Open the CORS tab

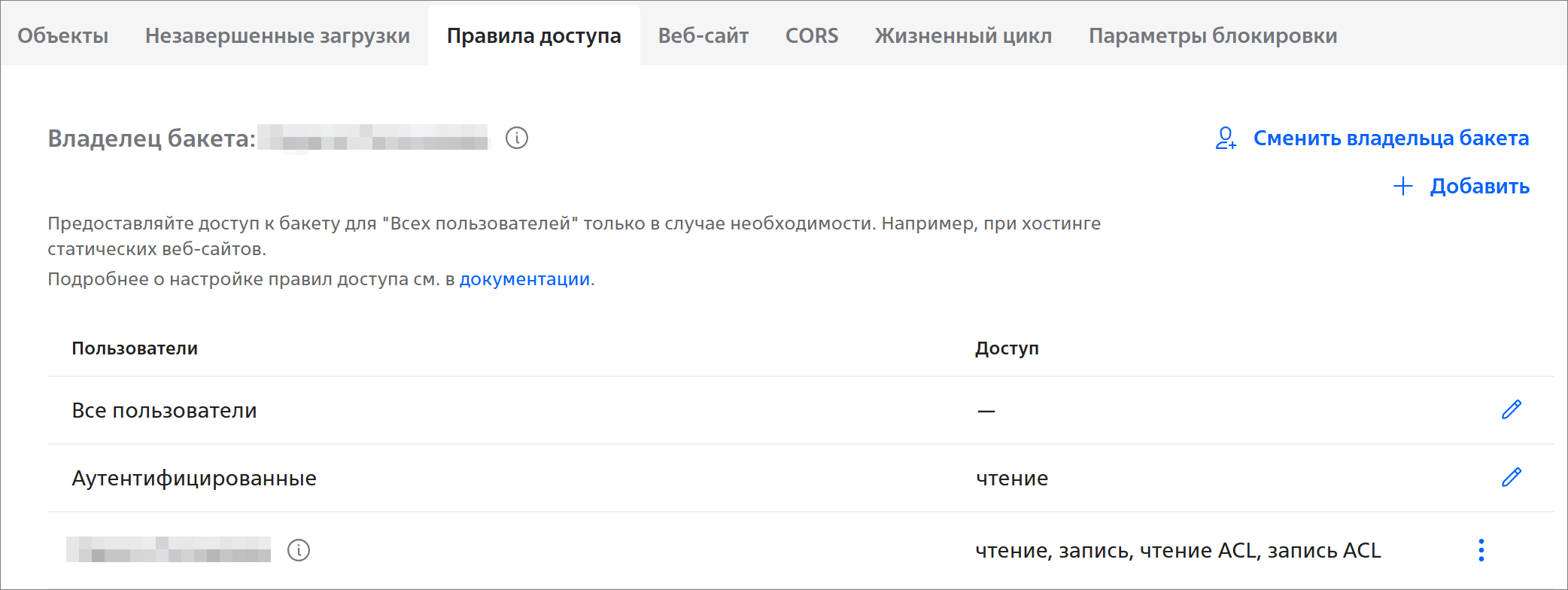[812, 35]
